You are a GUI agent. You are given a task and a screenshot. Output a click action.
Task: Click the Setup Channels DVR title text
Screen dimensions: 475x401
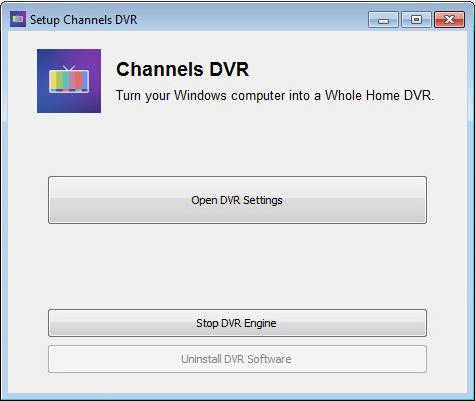(x=84, y=20)
